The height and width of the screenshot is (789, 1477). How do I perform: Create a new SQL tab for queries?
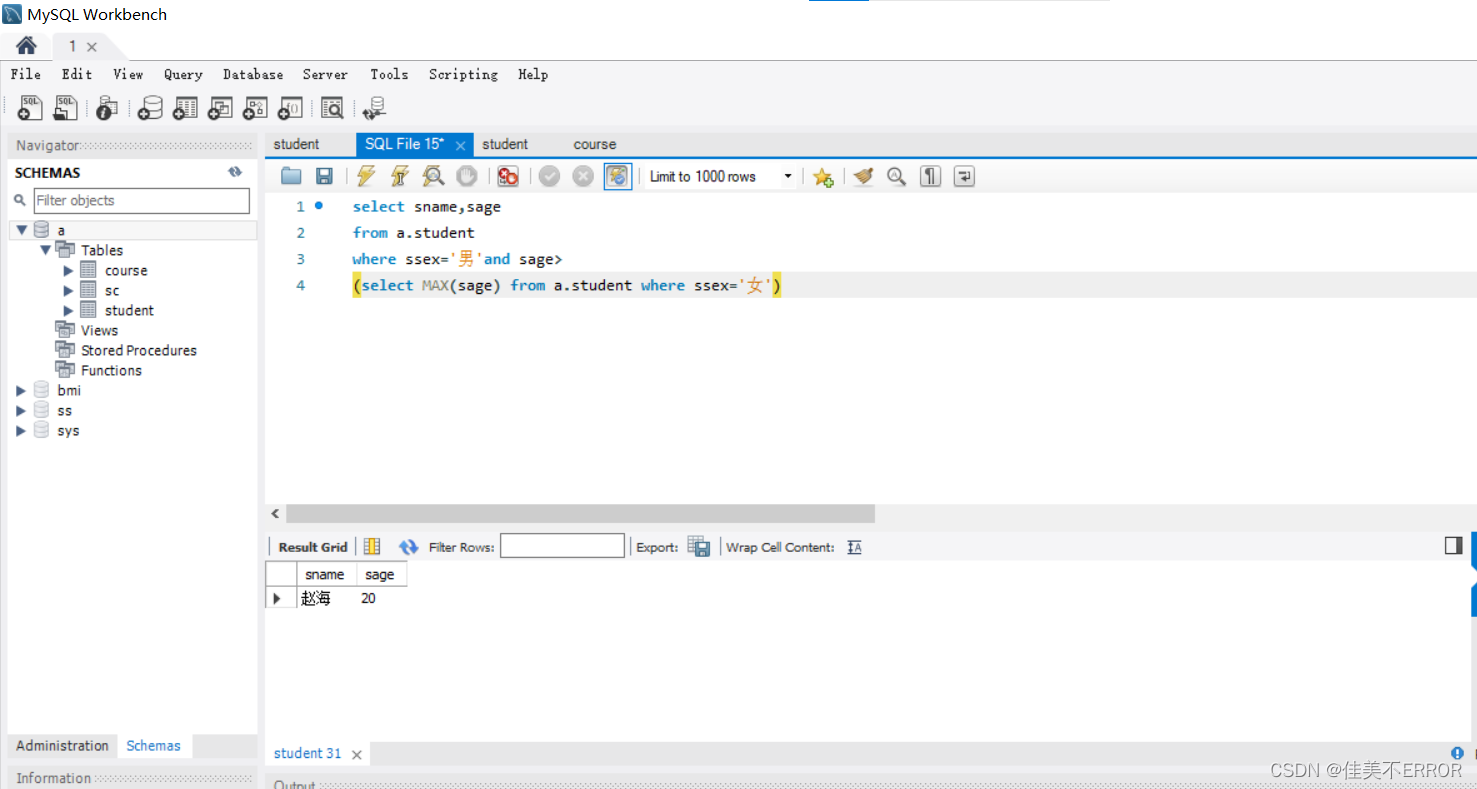pyautogui.click(x=30, y=108)
